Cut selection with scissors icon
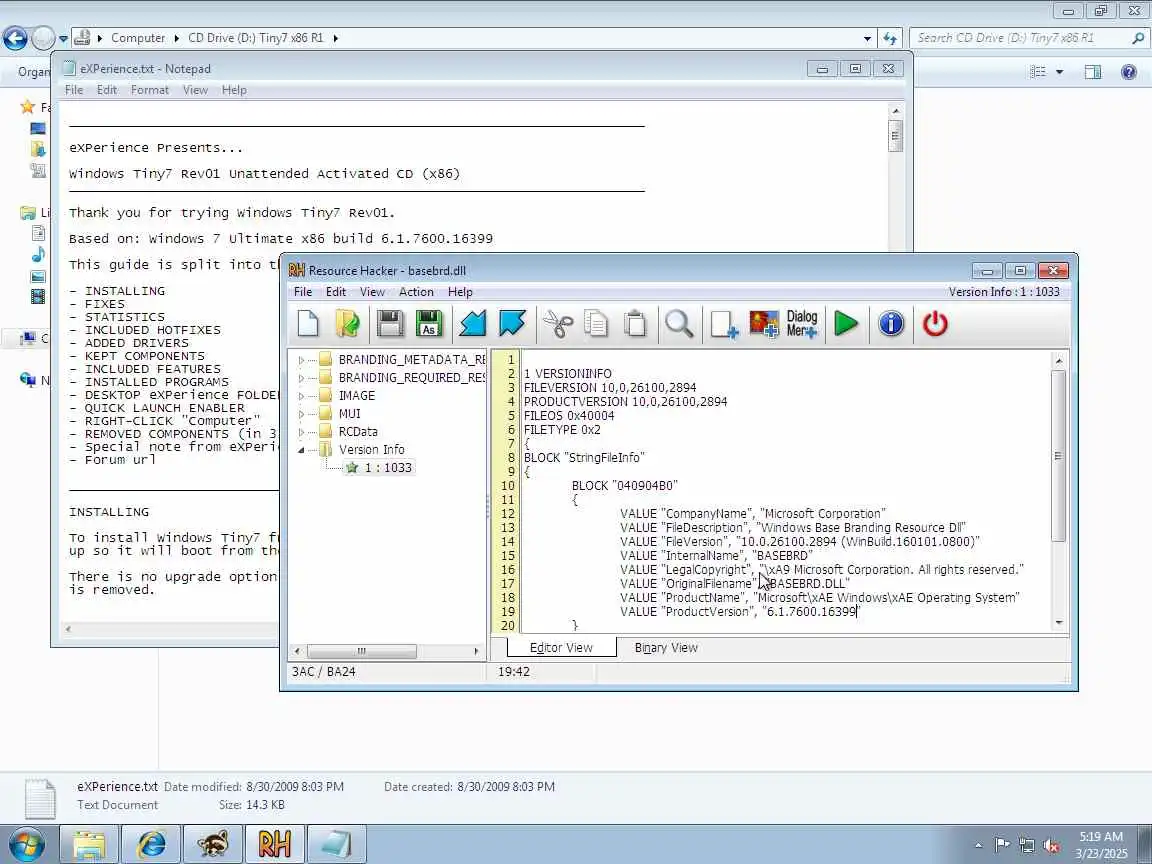 pyautogui.click(x=558, y=324)
